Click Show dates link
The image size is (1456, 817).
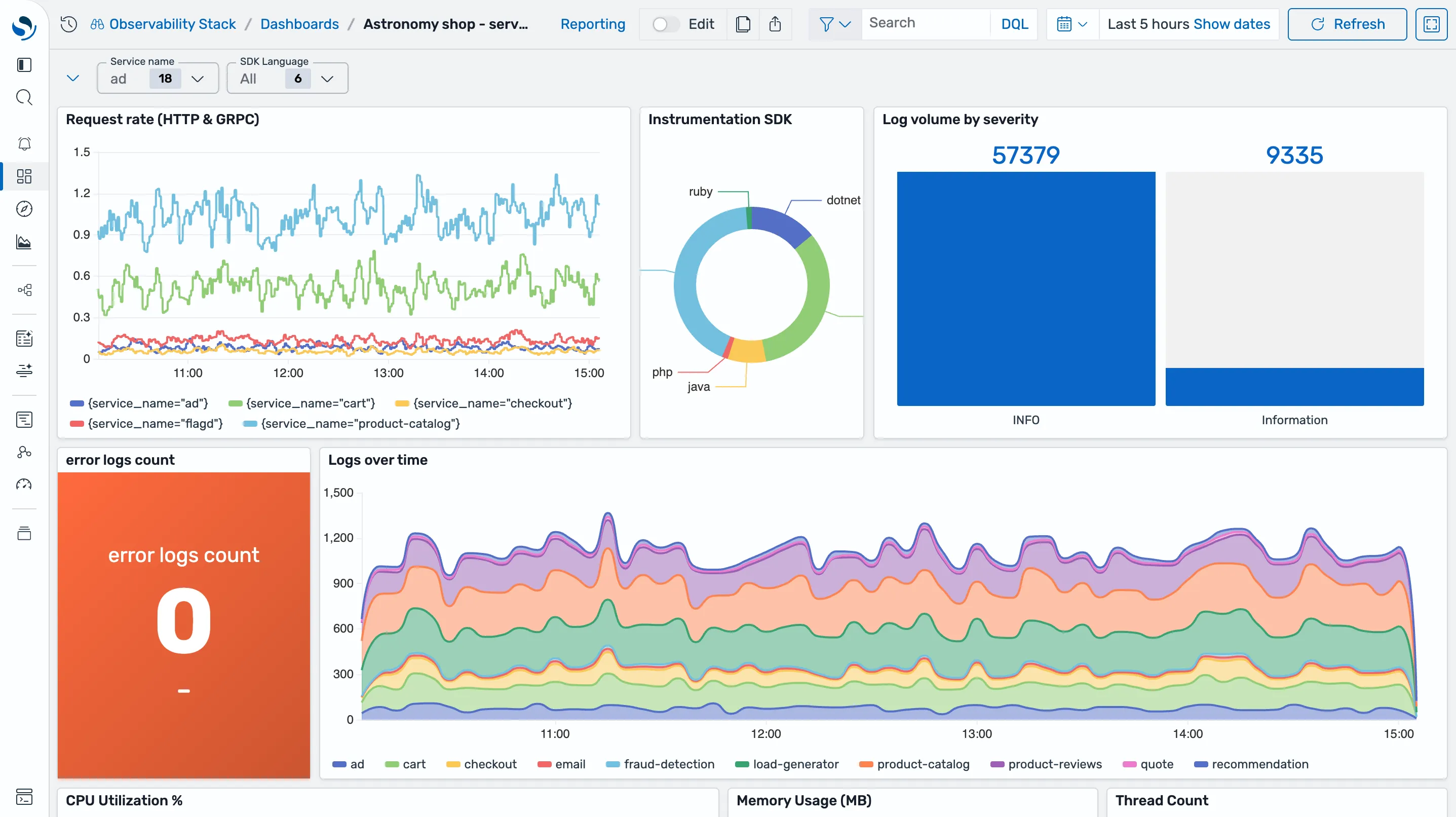tap(1232, 24)
